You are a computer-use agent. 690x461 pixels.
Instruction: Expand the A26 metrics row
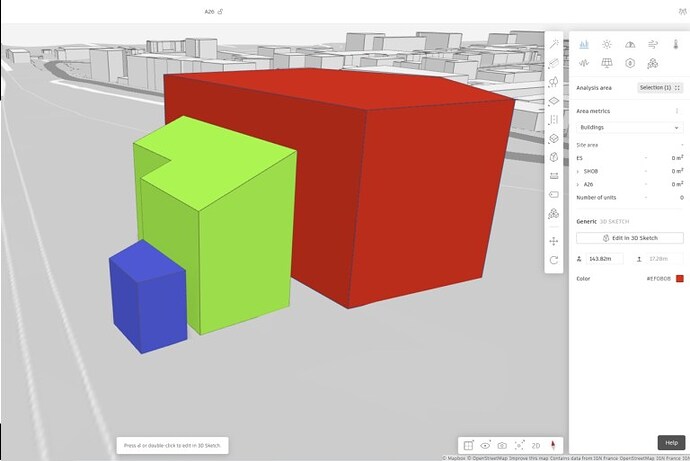pos(579,184)
